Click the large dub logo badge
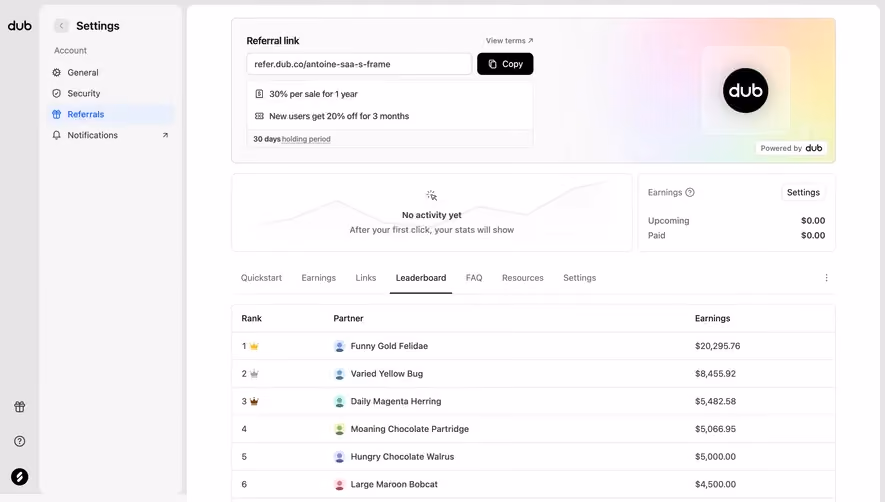The image size is (885, 502). [x=746, y=90]
